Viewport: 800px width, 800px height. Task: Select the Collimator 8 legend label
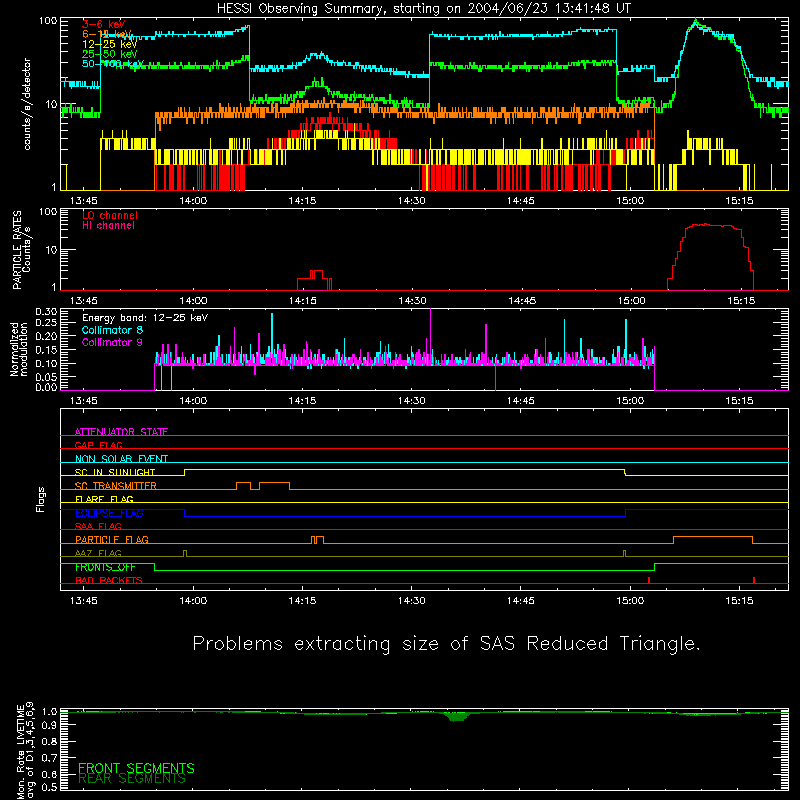coord(112,330)
